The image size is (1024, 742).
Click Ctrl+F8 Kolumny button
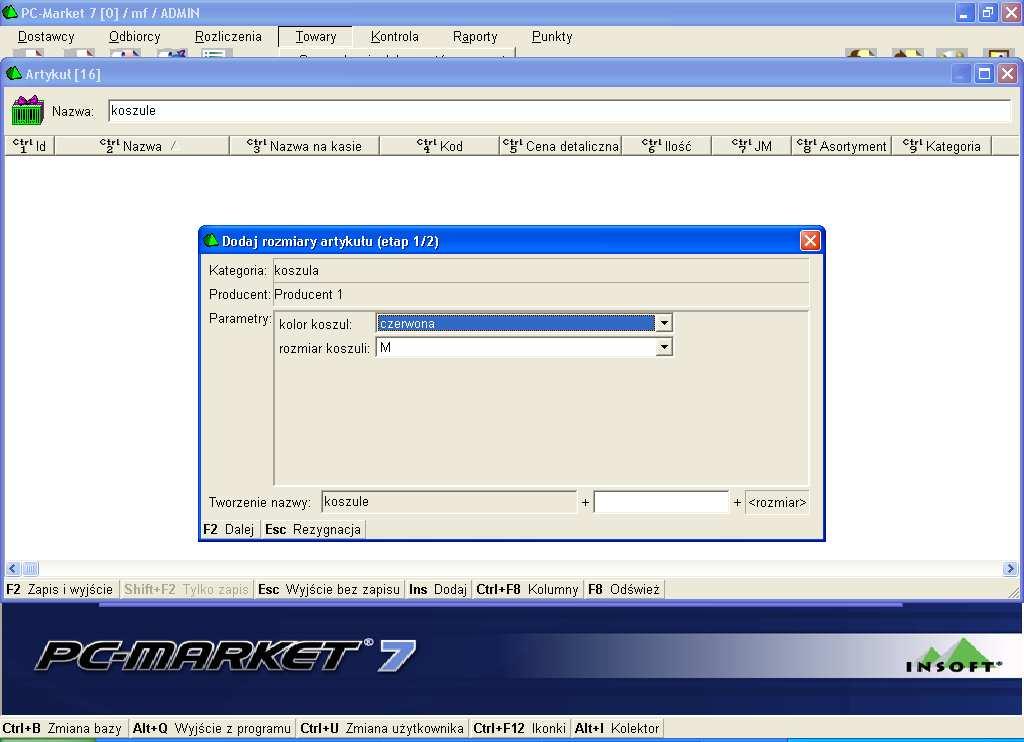527,589
